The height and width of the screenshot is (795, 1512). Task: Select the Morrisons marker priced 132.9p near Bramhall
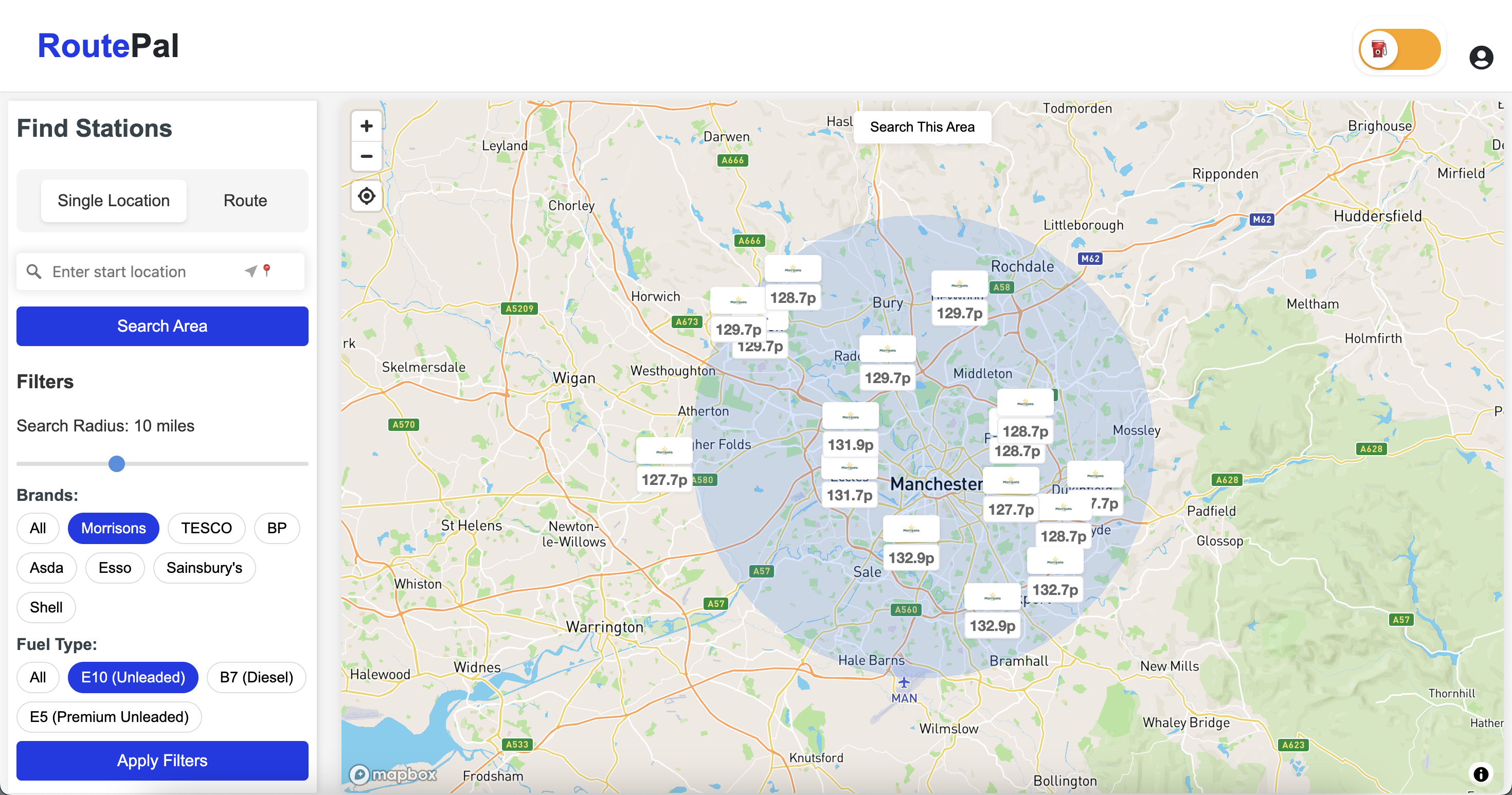point(992,597)
